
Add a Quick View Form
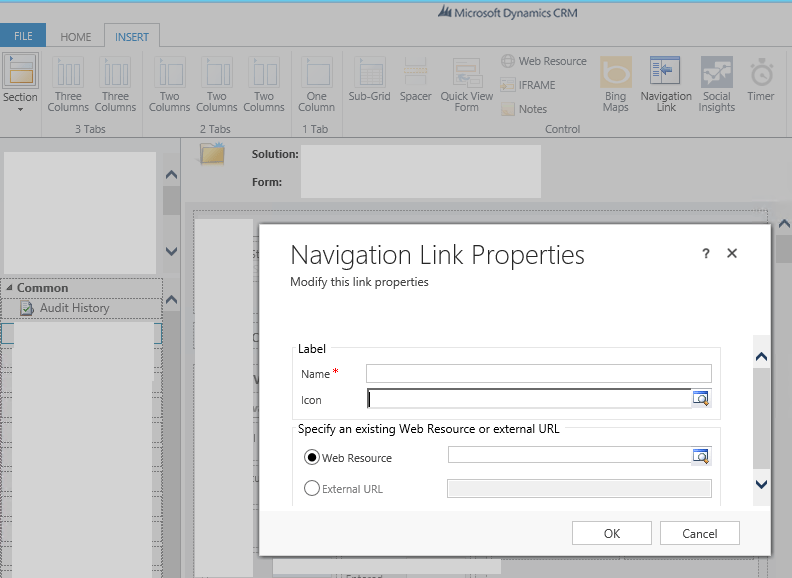coord(467,76)
